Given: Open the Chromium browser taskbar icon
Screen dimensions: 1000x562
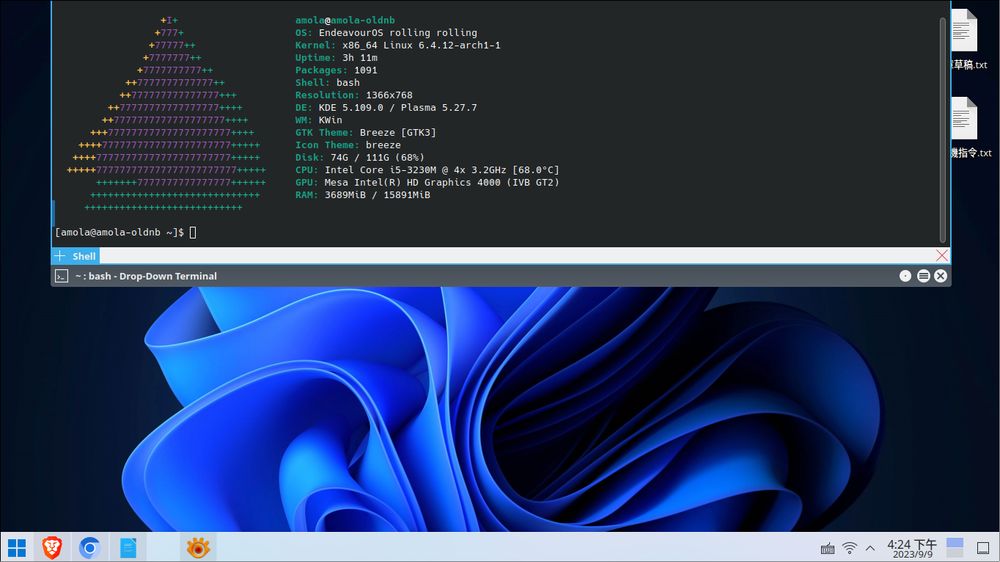Looking at the screenshot, I should pos(89,547).
